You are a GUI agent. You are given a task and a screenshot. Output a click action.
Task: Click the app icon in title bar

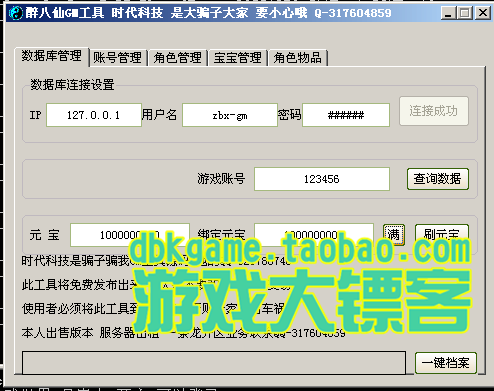click(15, 13)
